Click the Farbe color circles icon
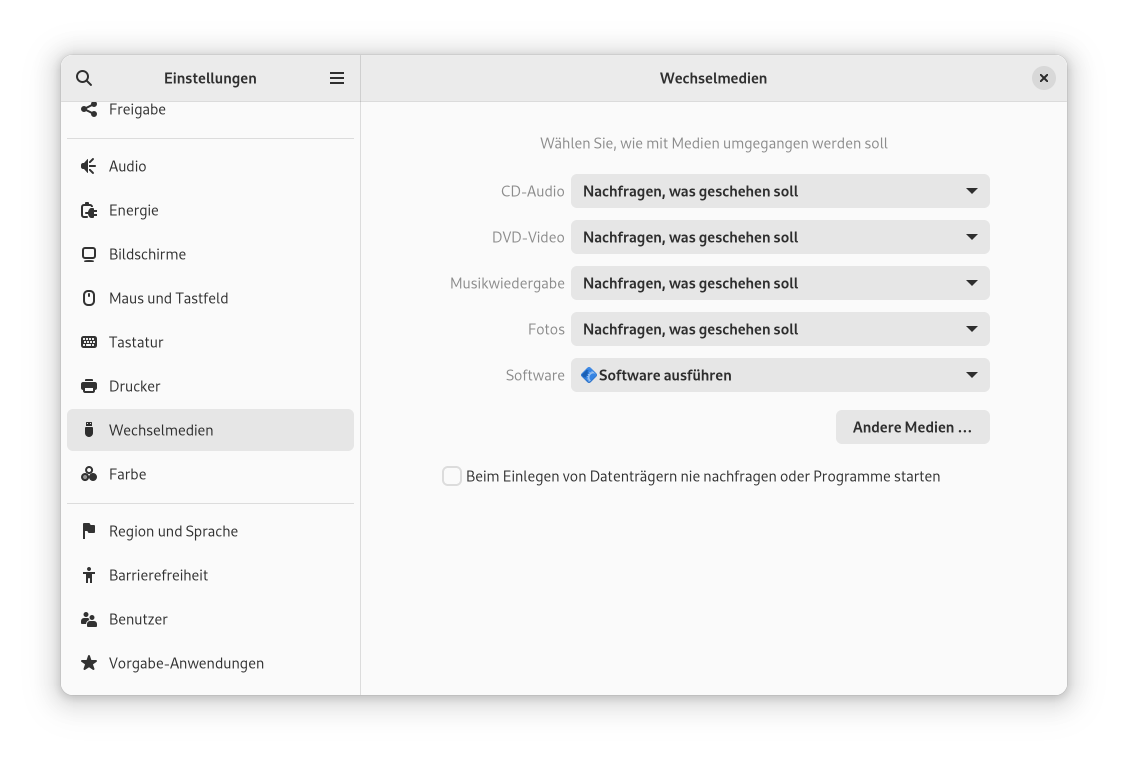The width and height of the screenshot is (1128, 762). (x=89, y=474)
